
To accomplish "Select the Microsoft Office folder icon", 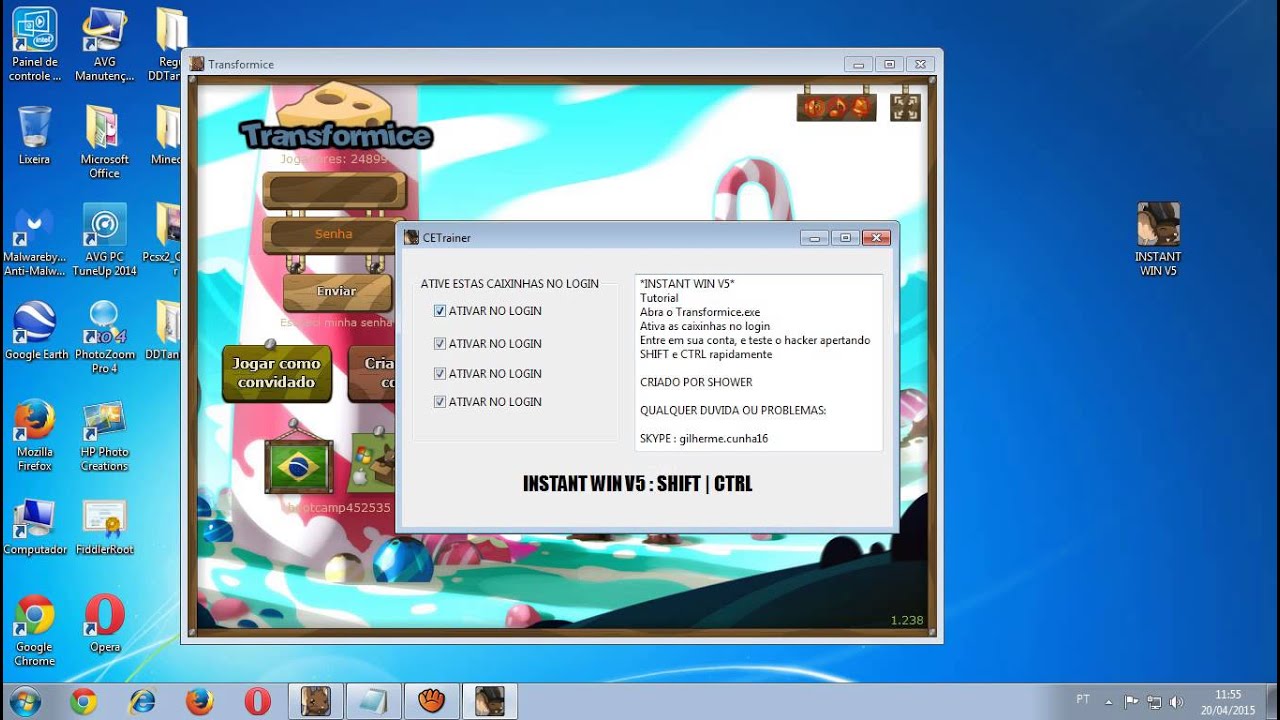I will 104,141.
